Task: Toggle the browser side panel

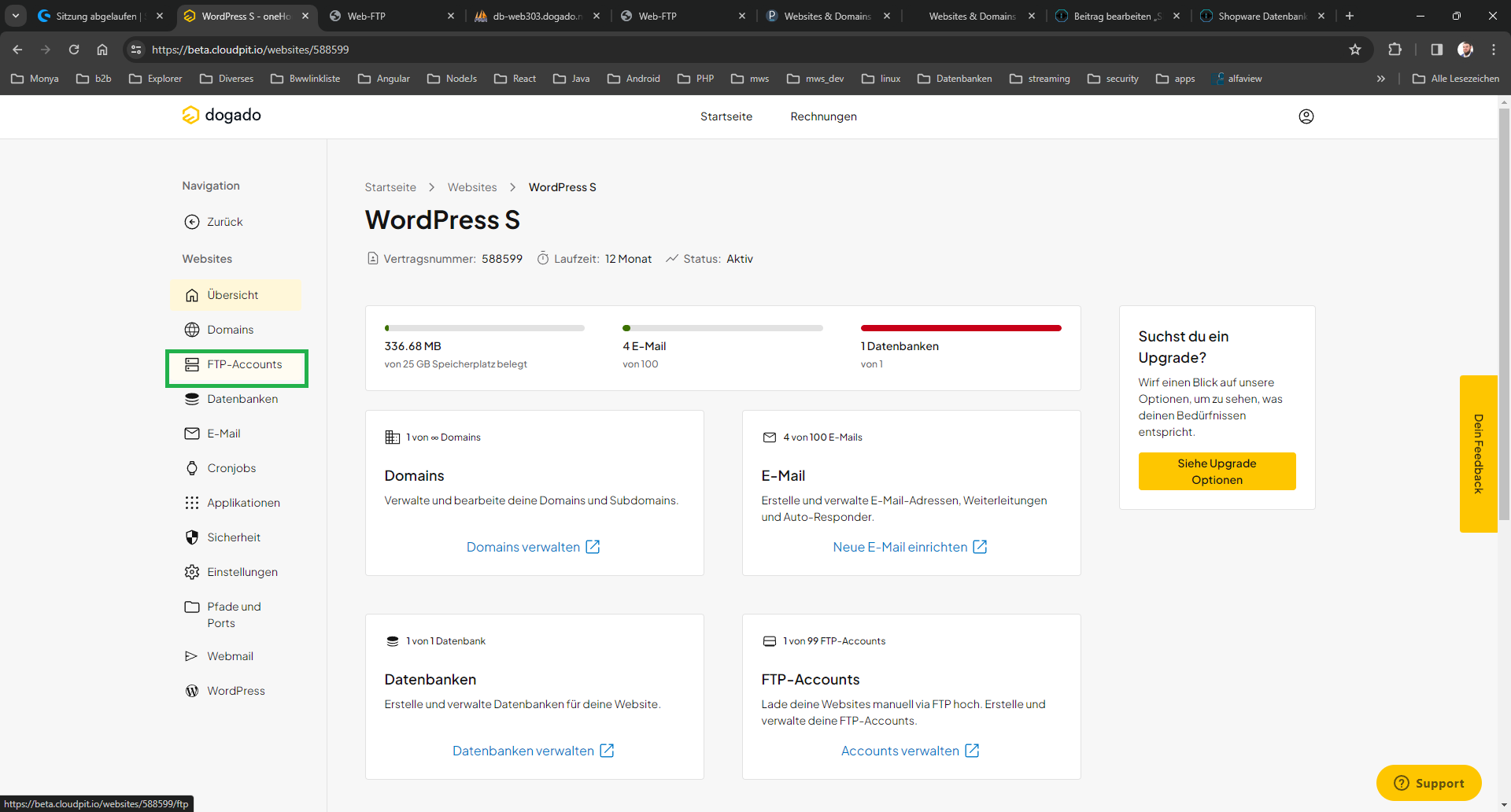Action: coord(1436,50)
